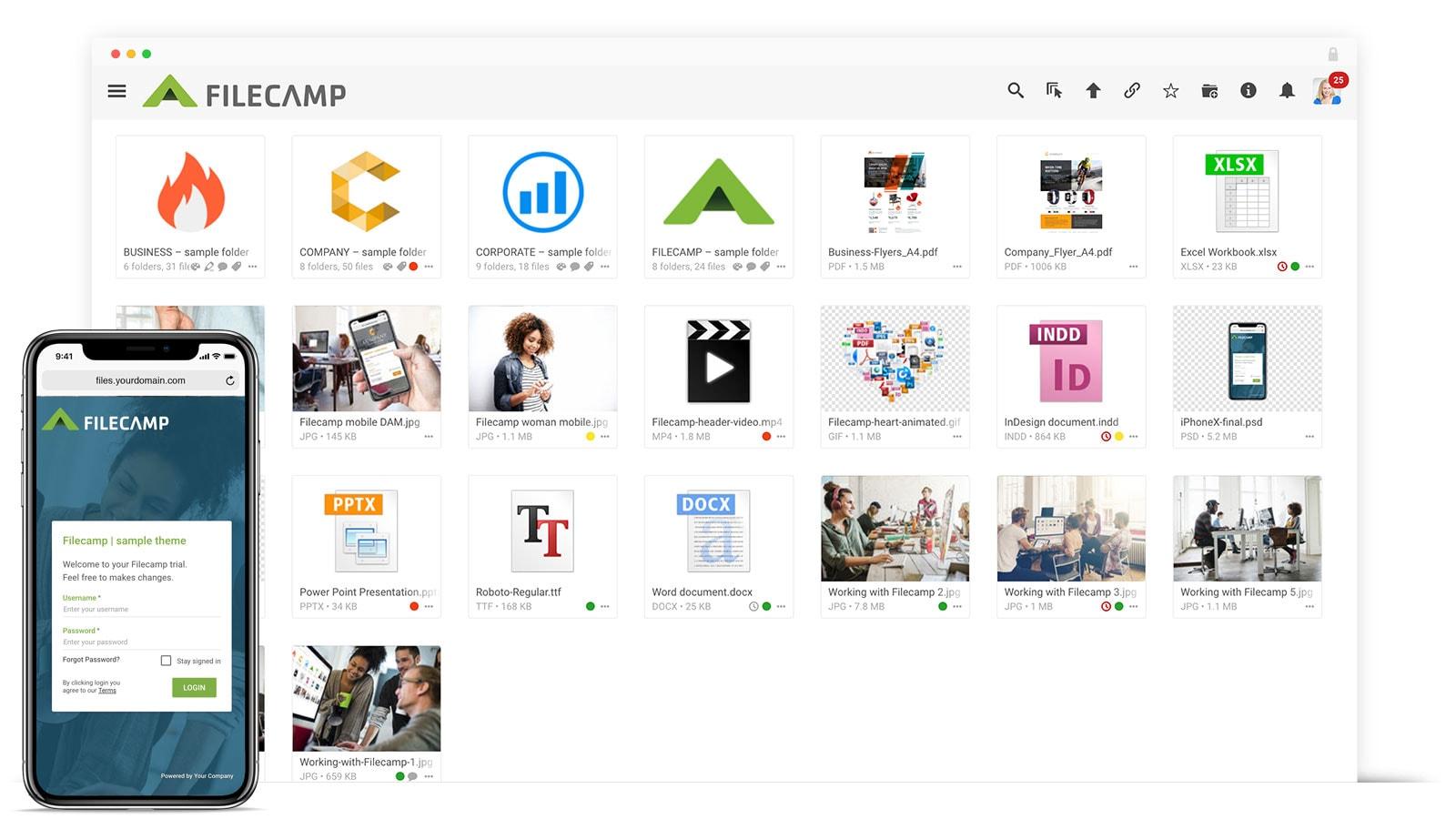Open favorites star icon
1456x819 pixels.
[1171, 90]
